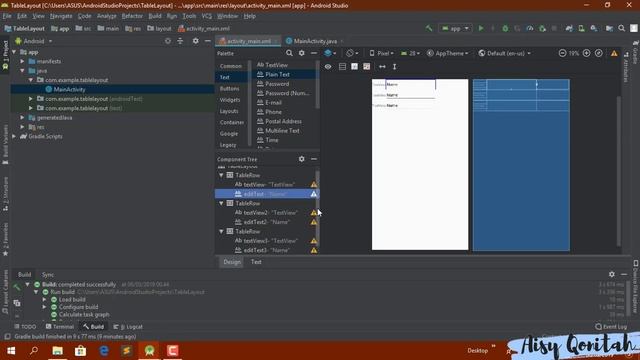Screen dimensions: 640x360
Task: Toggle the 1: Project side tool window
Action: [5, 56]
